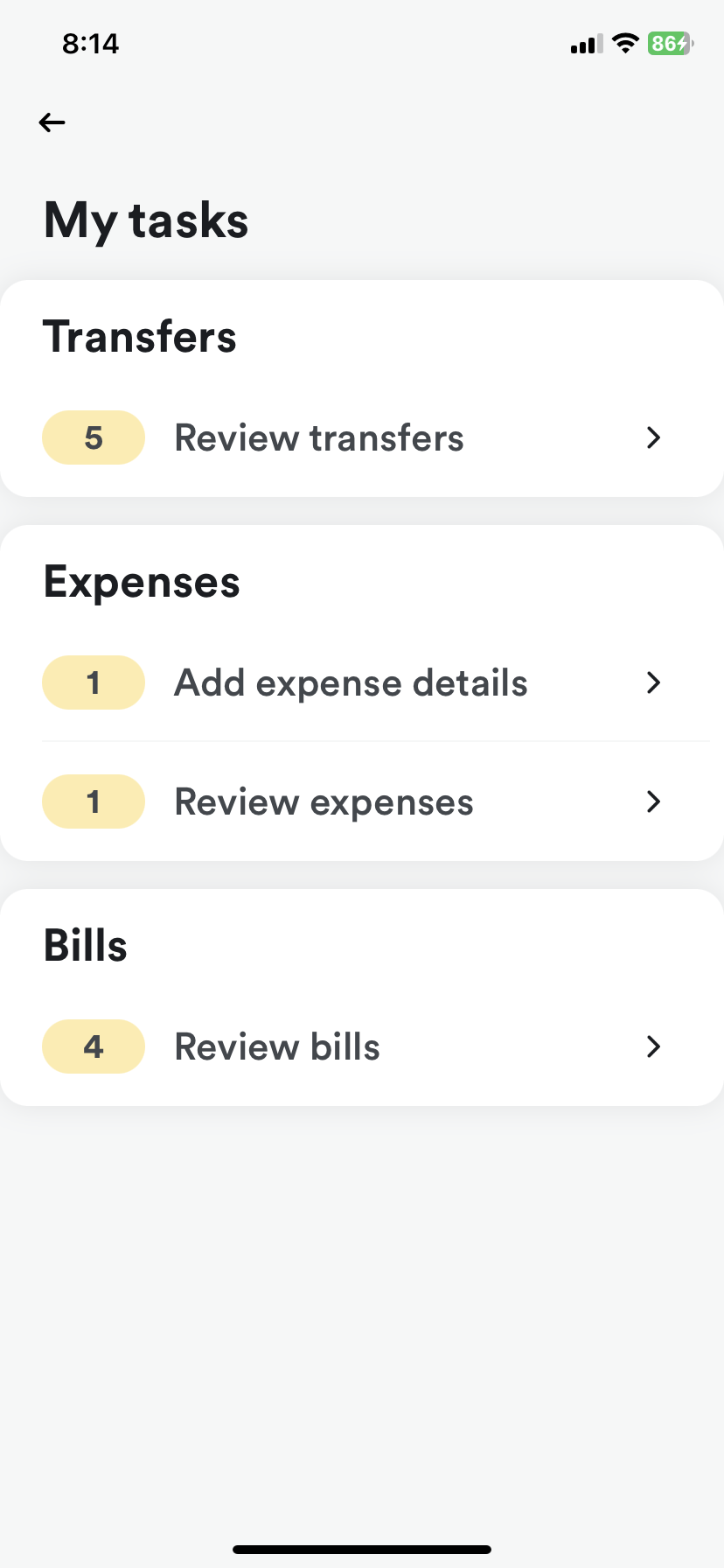
Task: Tap the back arrow icon
Action: [x=52, y=122]
